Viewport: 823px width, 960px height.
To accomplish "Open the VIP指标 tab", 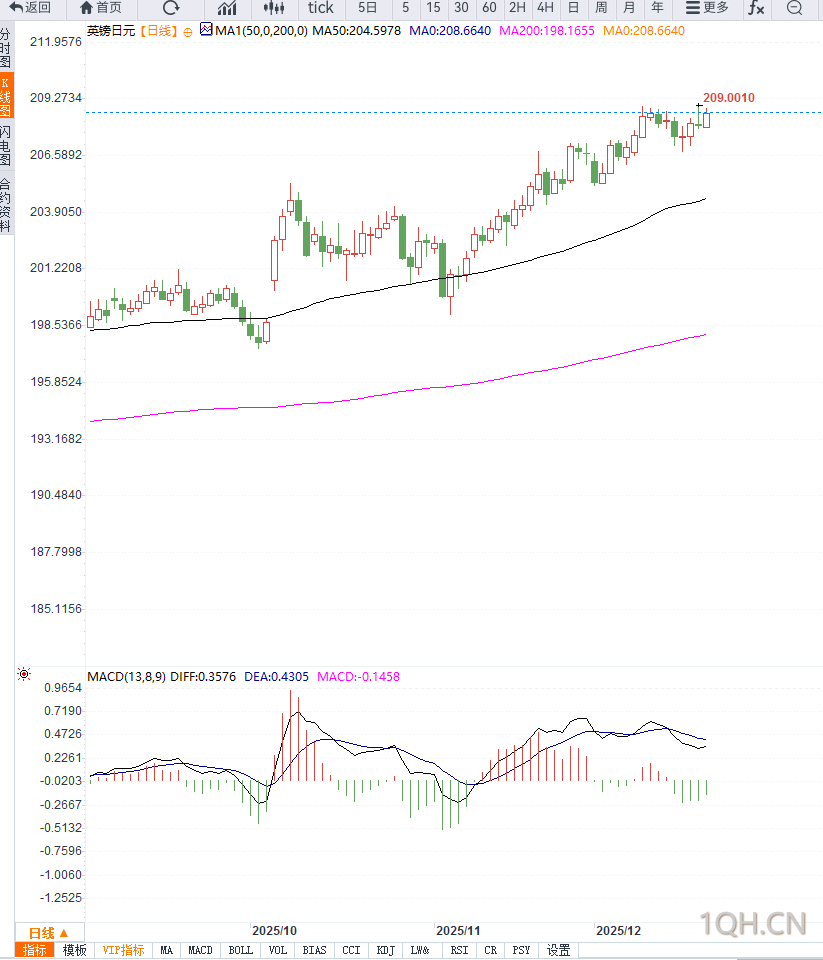I will coord(123,950).
